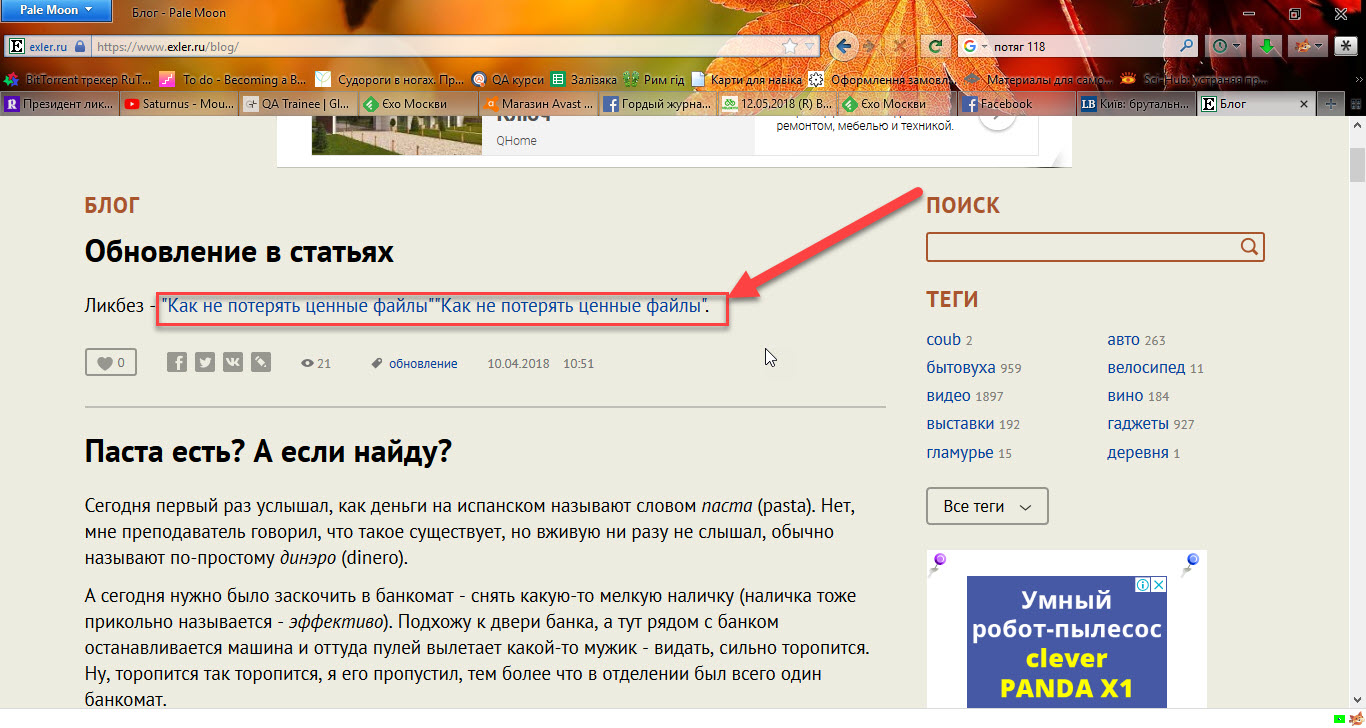Like the post with the heart button
Viewport: 1366px width, 728px height.
110,363
